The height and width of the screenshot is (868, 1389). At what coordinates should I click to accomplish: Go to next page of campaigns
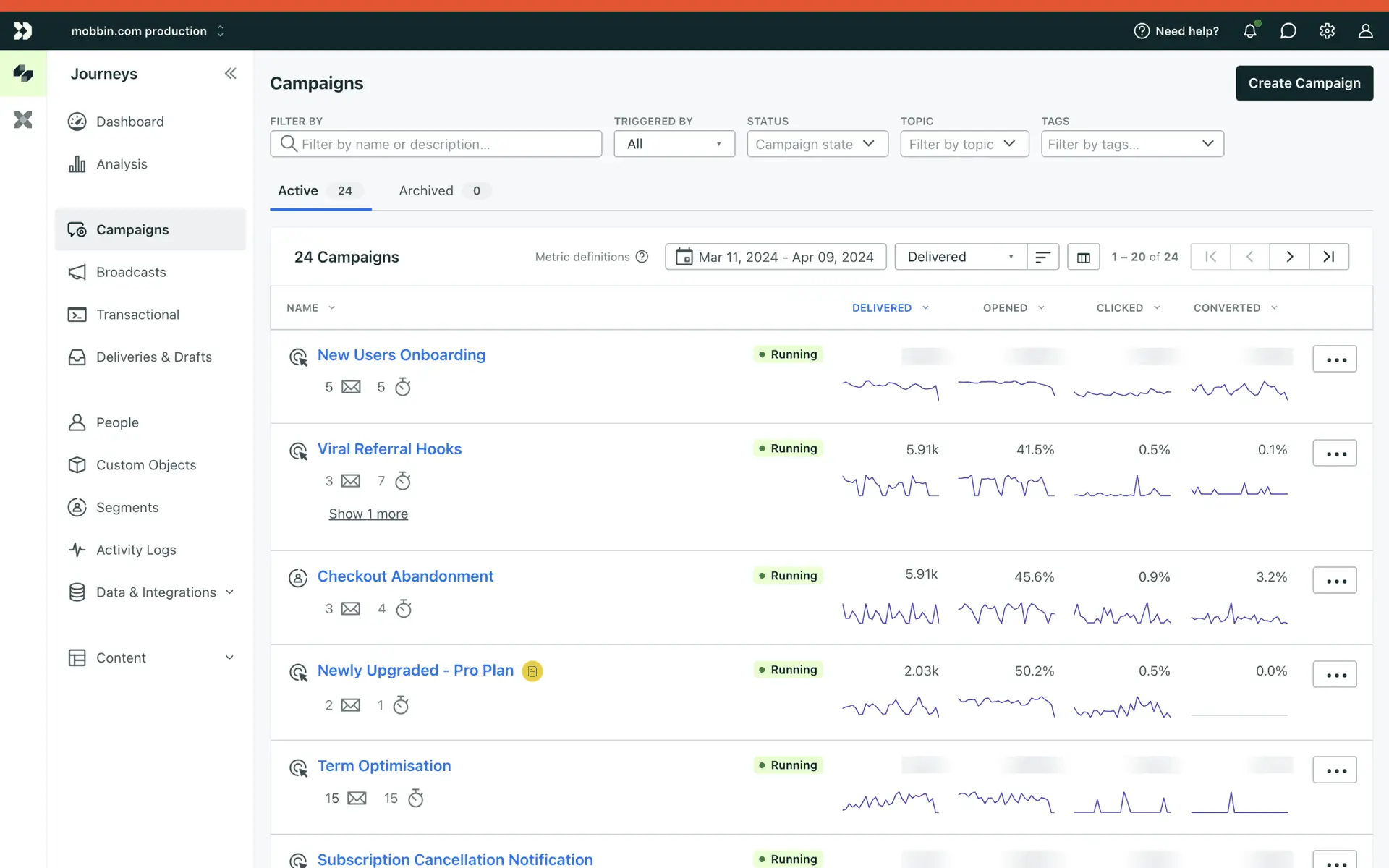(x=1289, y=257)
